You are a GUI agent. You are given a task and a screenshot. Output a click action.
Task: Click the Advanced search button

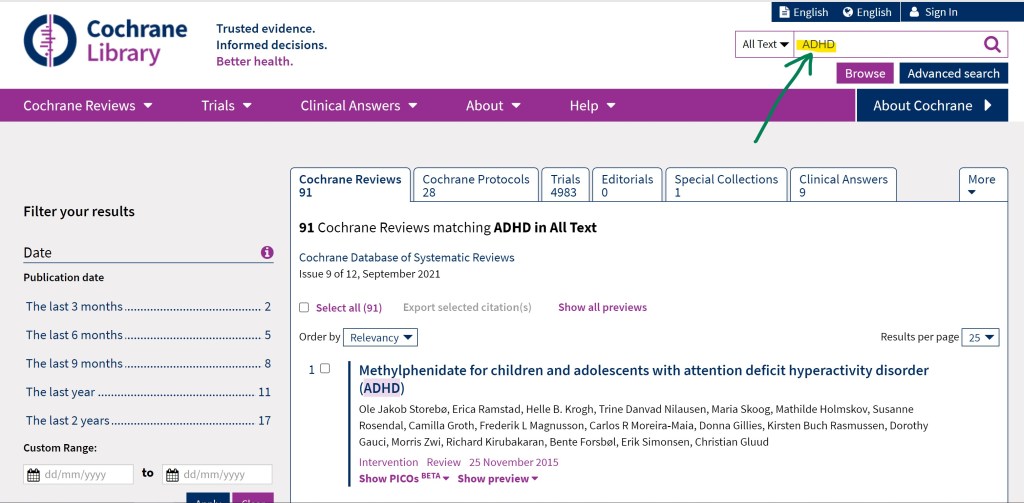[x=953, y=73]
